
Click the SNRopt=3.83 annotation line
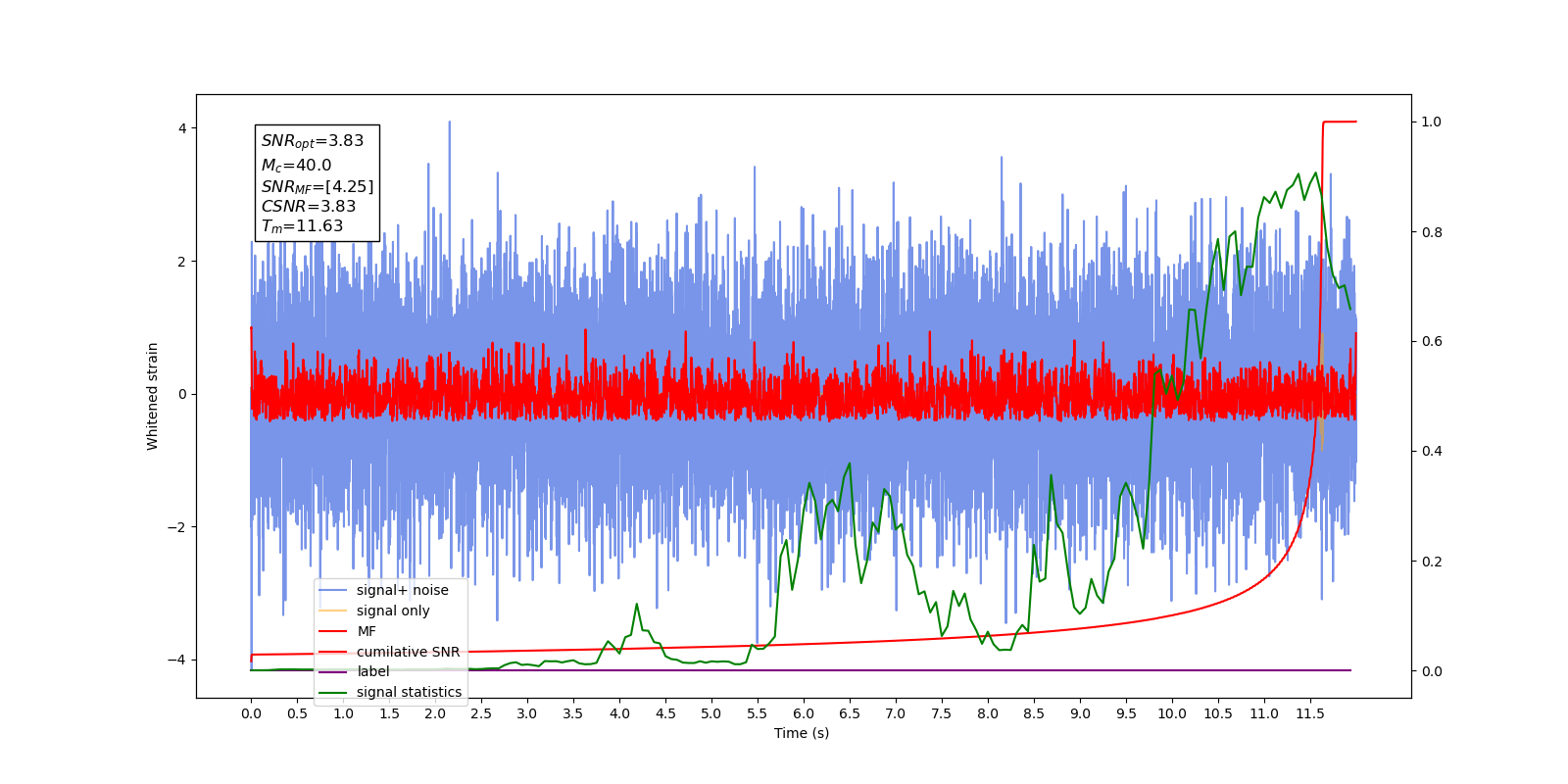tap(313, 141)
